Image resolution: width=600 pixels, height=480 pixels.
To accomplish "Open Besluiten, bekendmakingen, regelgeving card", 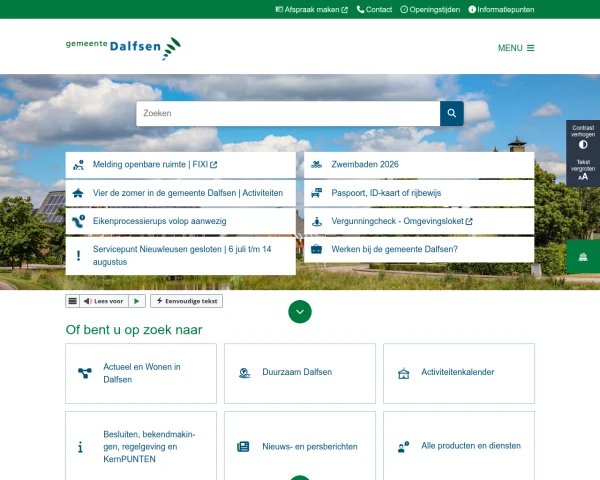I will pos(141,446).
